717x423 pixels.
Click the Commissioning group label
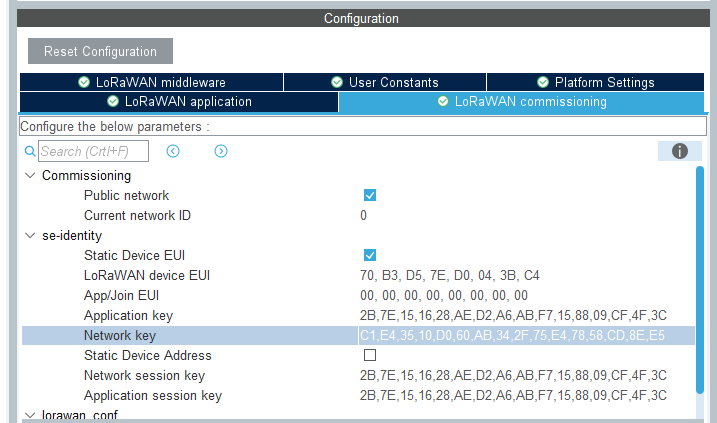(x=86, y=176)
